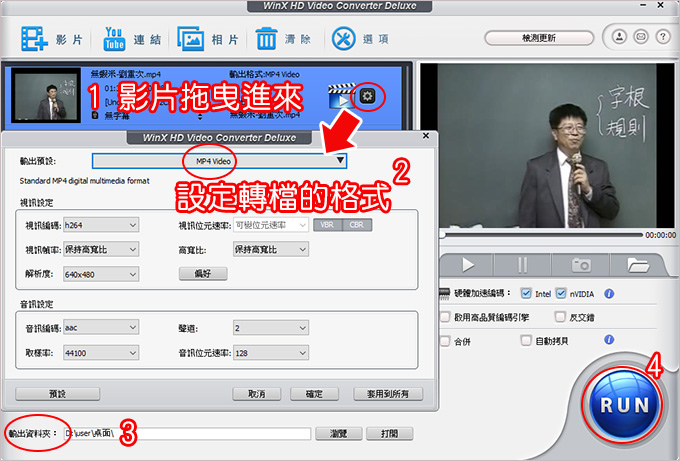The width and height of the screenshot is (680, 461).
Task: Close the settings dialog with X
Action: pyautogui.click(x=426, y=136)
